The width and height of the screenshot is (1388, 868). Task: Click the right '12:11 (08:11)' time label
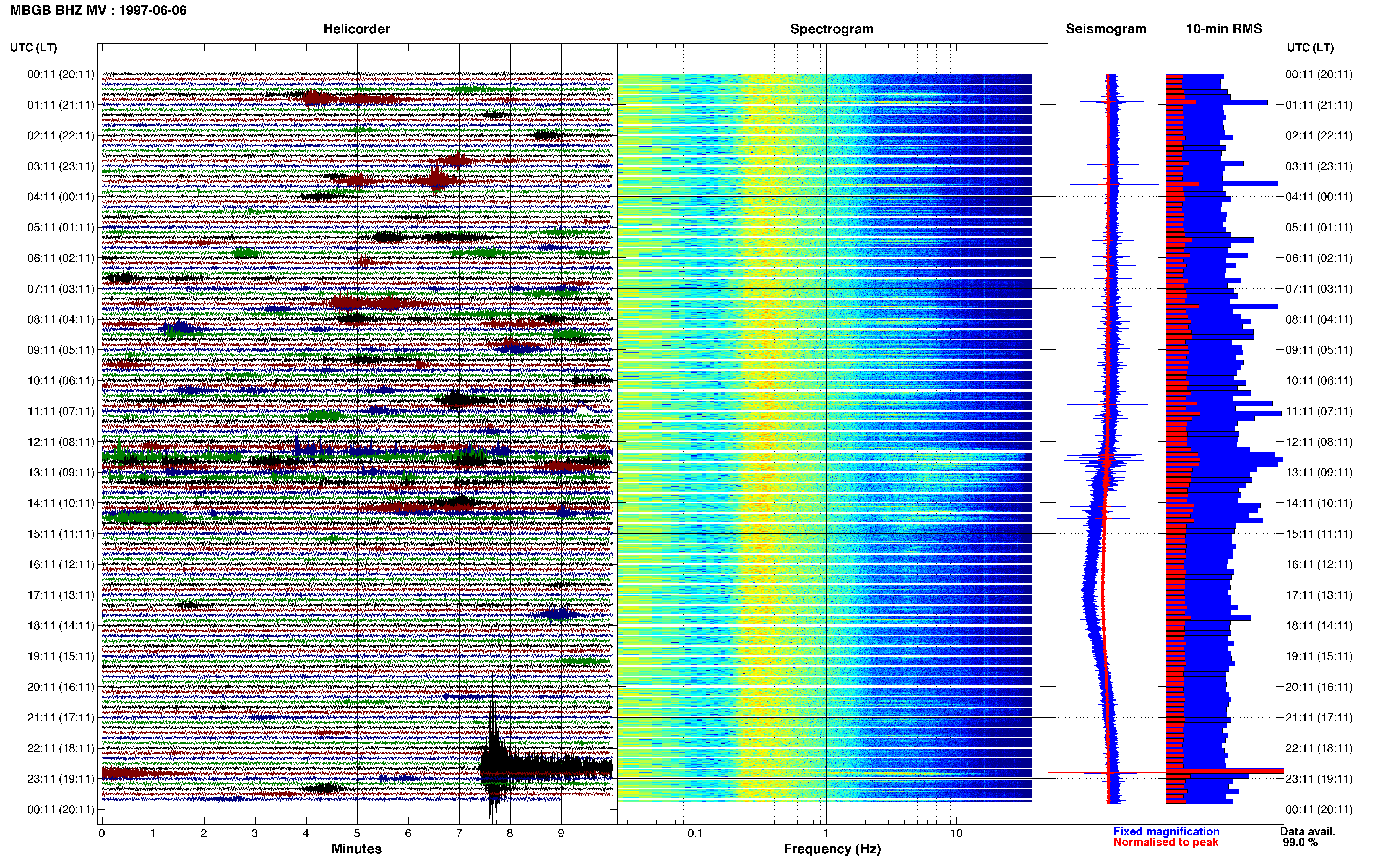pos(1319,442)
